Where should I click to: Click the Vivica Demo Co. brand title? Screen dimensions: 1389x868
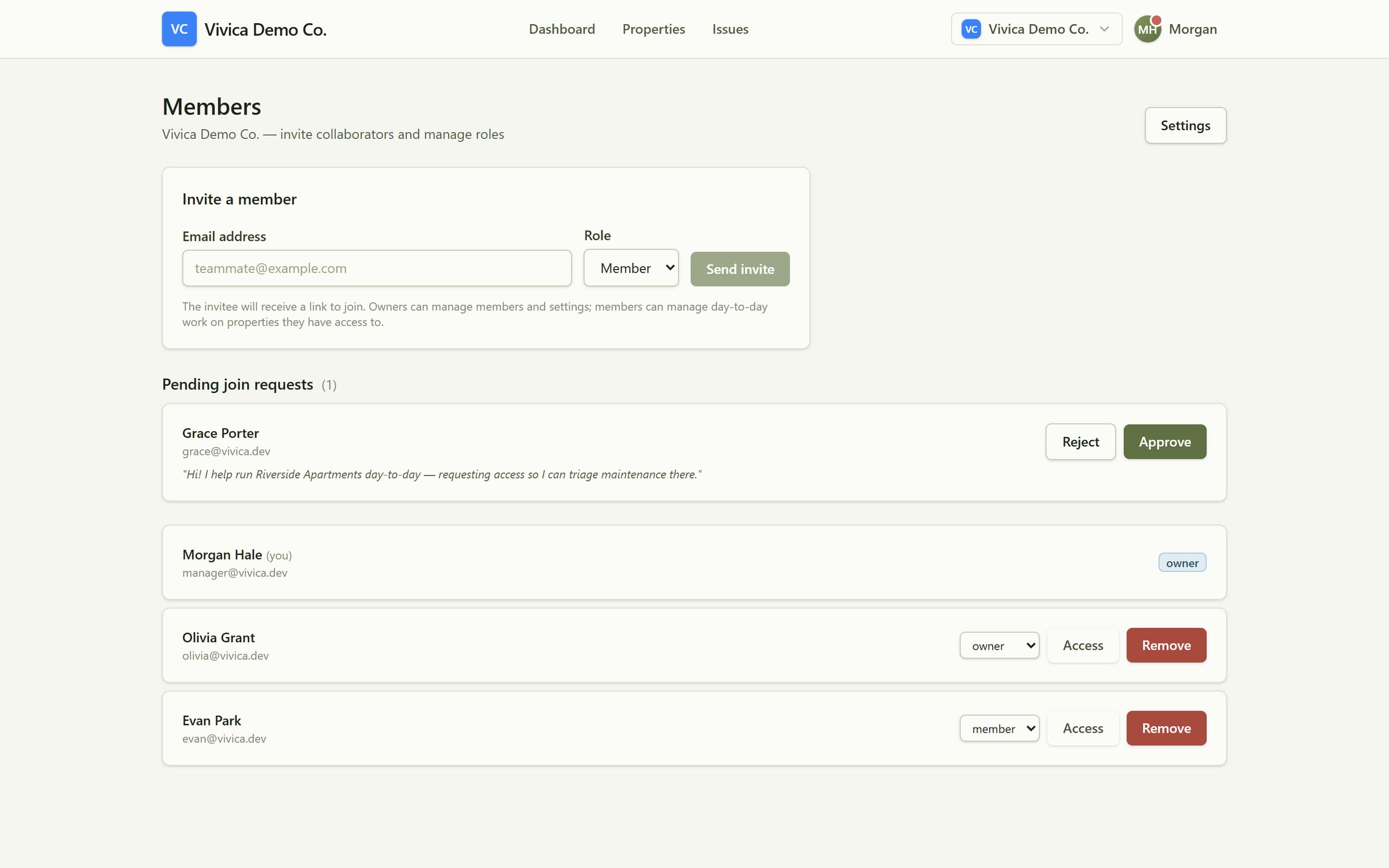pyautogui.click(x=265, y=29)
